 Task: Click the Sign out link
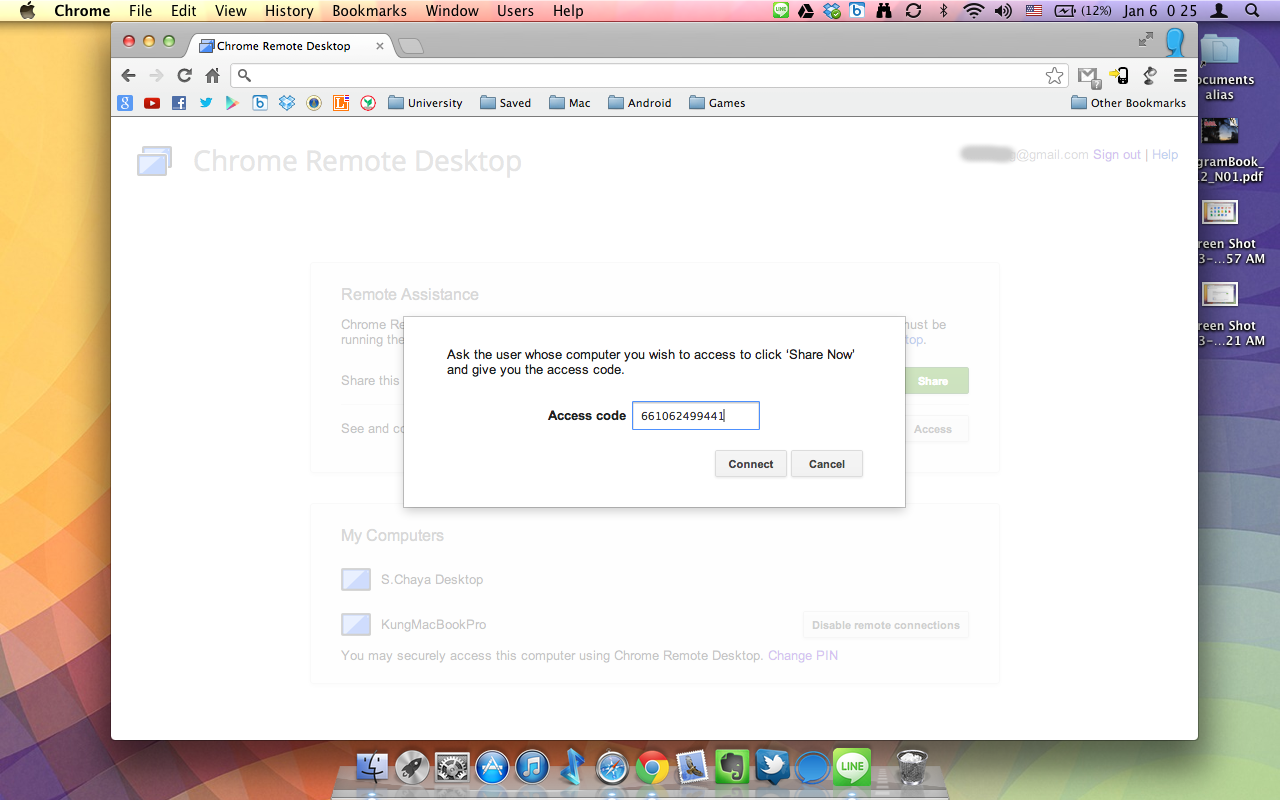pos(1117,155)
